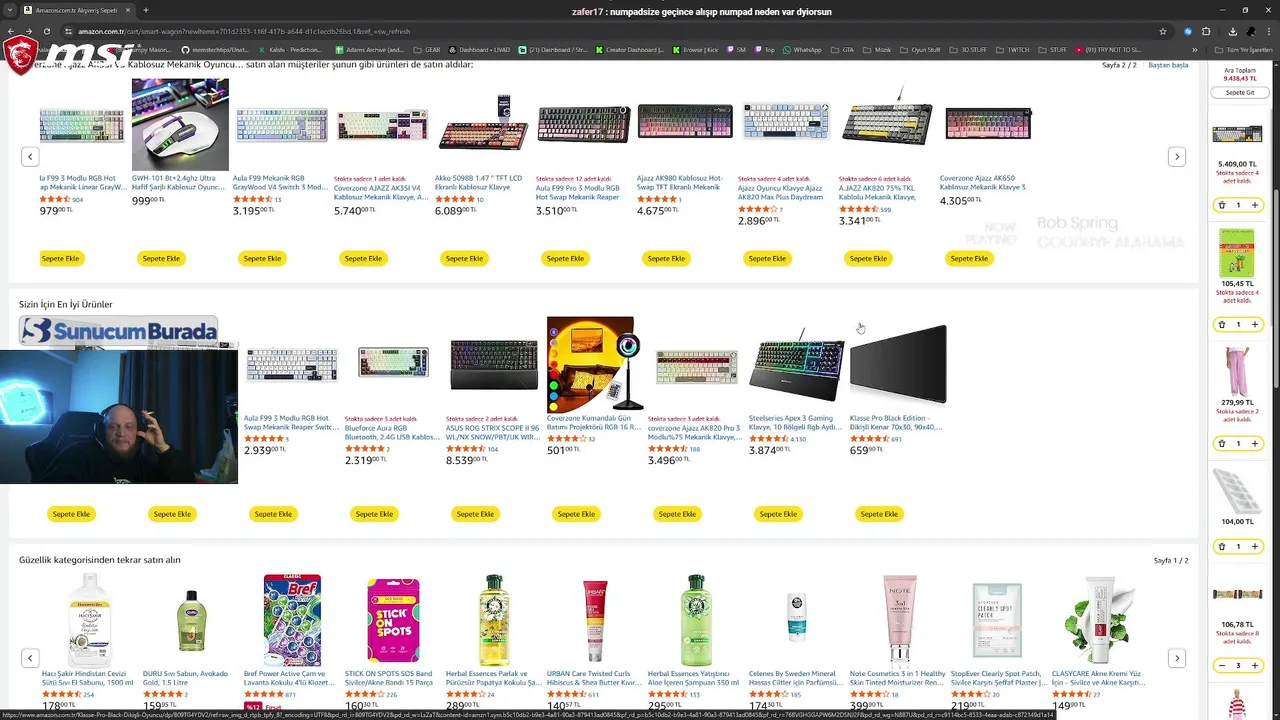Increase quantity of the 104,00 TL item
The image size is (1280, 720).
(x=1255, y=546)
